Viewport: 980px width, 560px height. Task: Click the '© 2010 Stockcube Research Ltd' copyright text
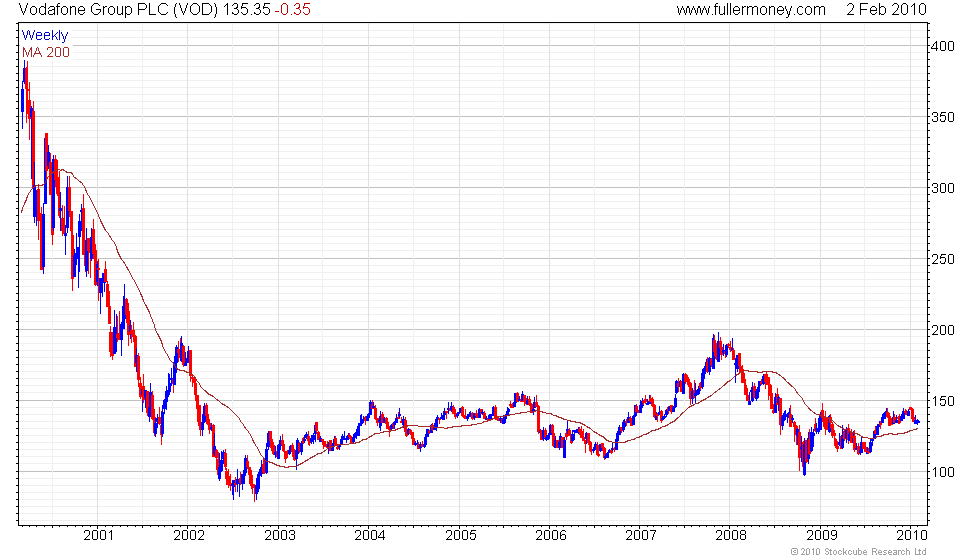[859, 552]
